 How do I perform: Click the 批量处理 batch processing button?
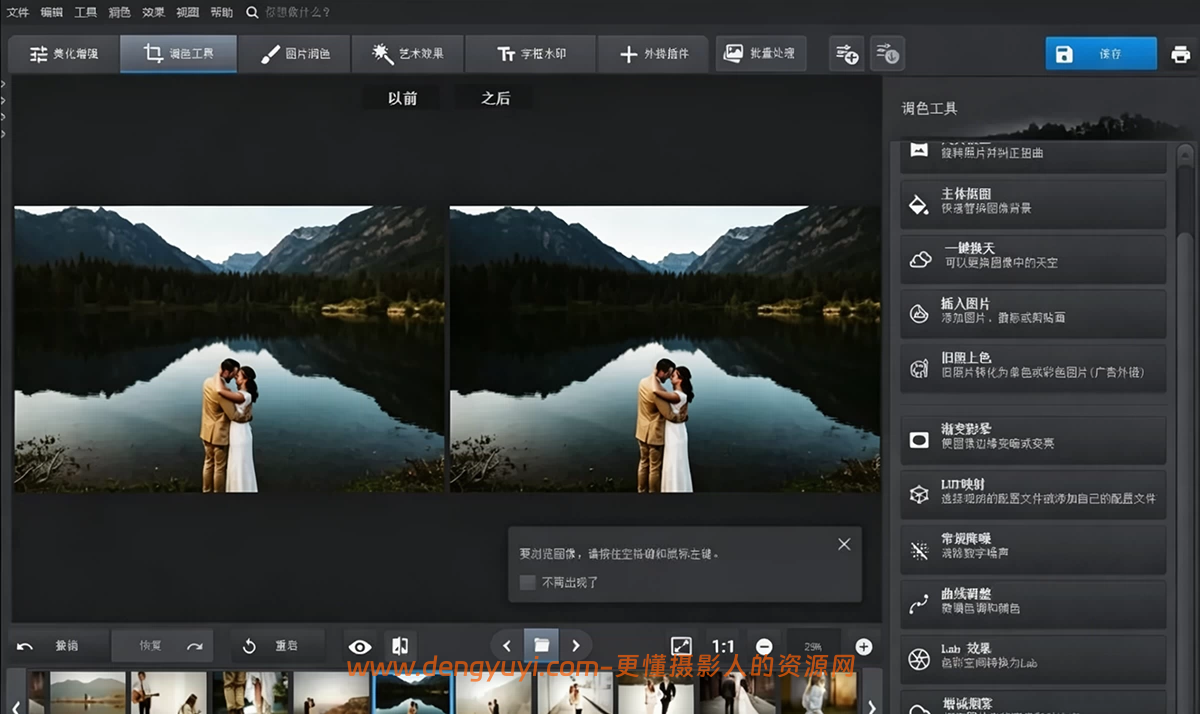(761, 54)
